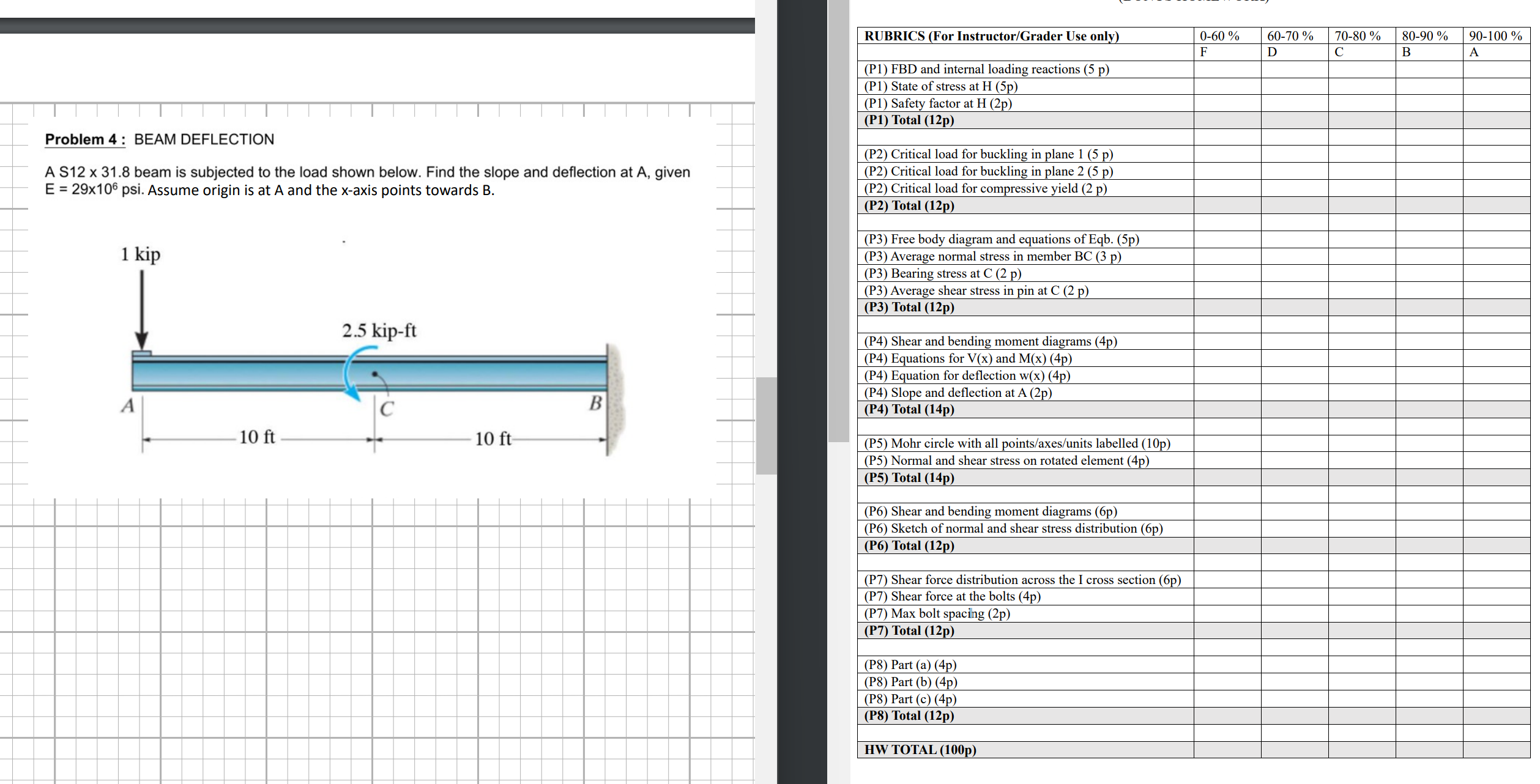Click the 'HW TOTAL (100p)' row label
Image resolution: width=1540 pixels, height=784 pixels.
coord(920,749)
